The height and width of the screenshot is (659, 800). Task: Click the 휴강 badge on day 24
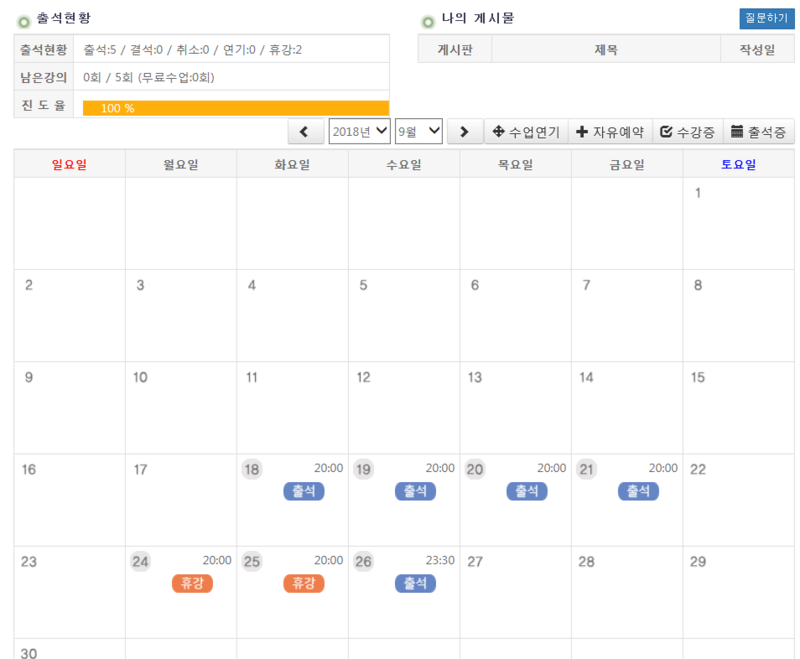[192, 584]
